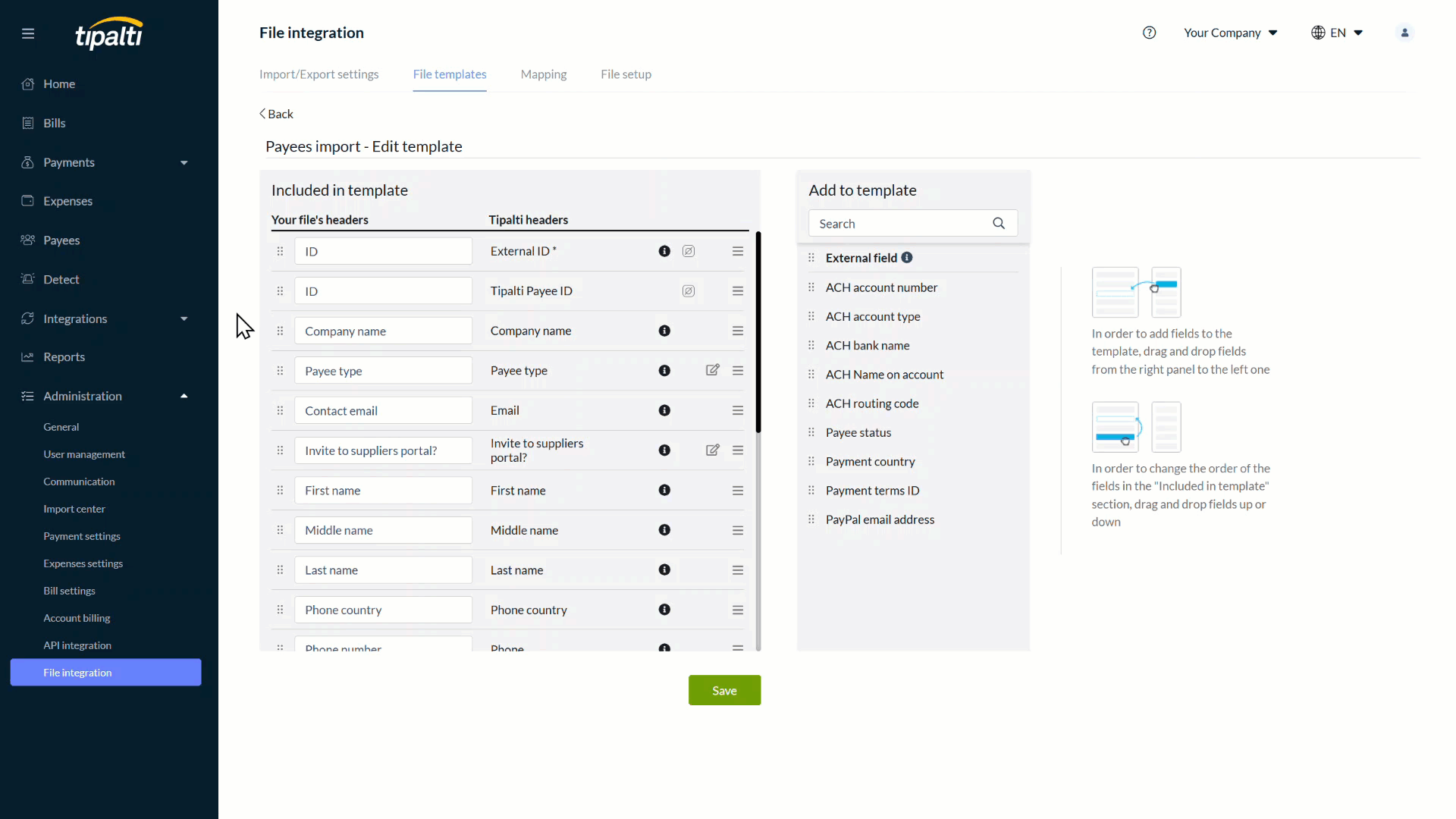Click the First name row menu icon
1456x819 pixels.
(738, 491)
